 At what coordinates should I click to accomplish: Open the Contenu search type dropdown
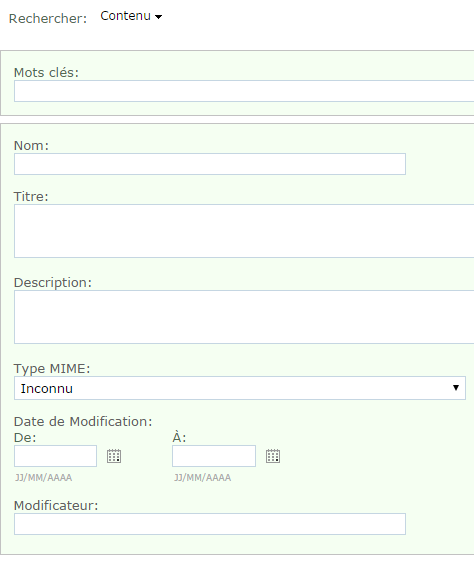pos(131,16)
